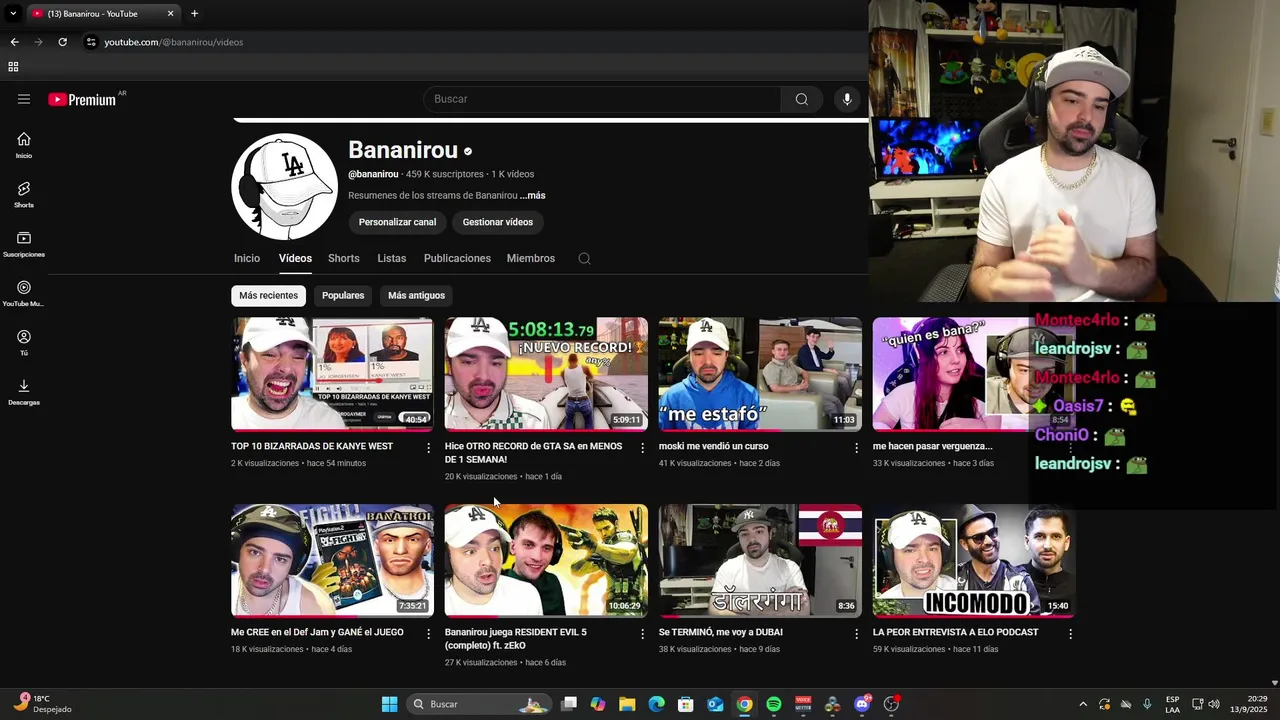Open options for me voy a DUBAI video

[856, 634]
